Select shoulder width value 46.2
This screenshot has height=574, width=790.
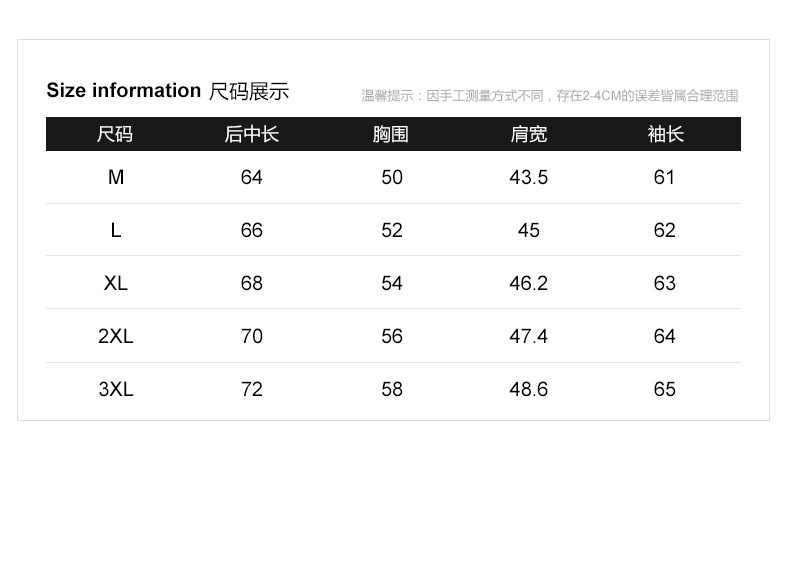[x=529, y=283]
